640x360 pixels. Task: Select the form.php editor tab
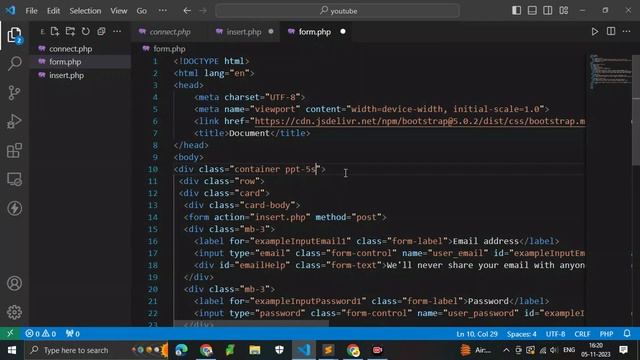coord(315,32)
